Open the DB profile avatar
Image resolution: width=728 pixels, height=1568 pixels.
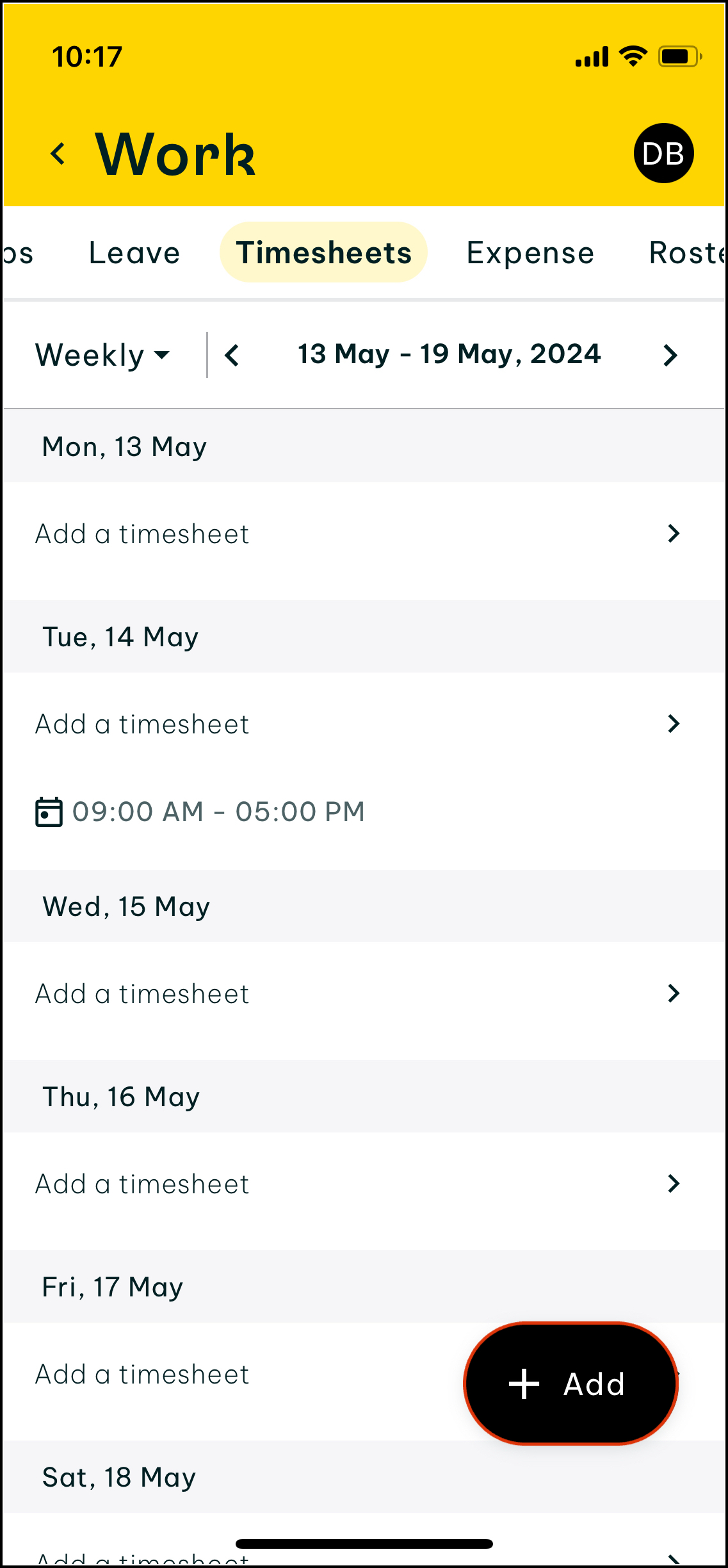663,154
